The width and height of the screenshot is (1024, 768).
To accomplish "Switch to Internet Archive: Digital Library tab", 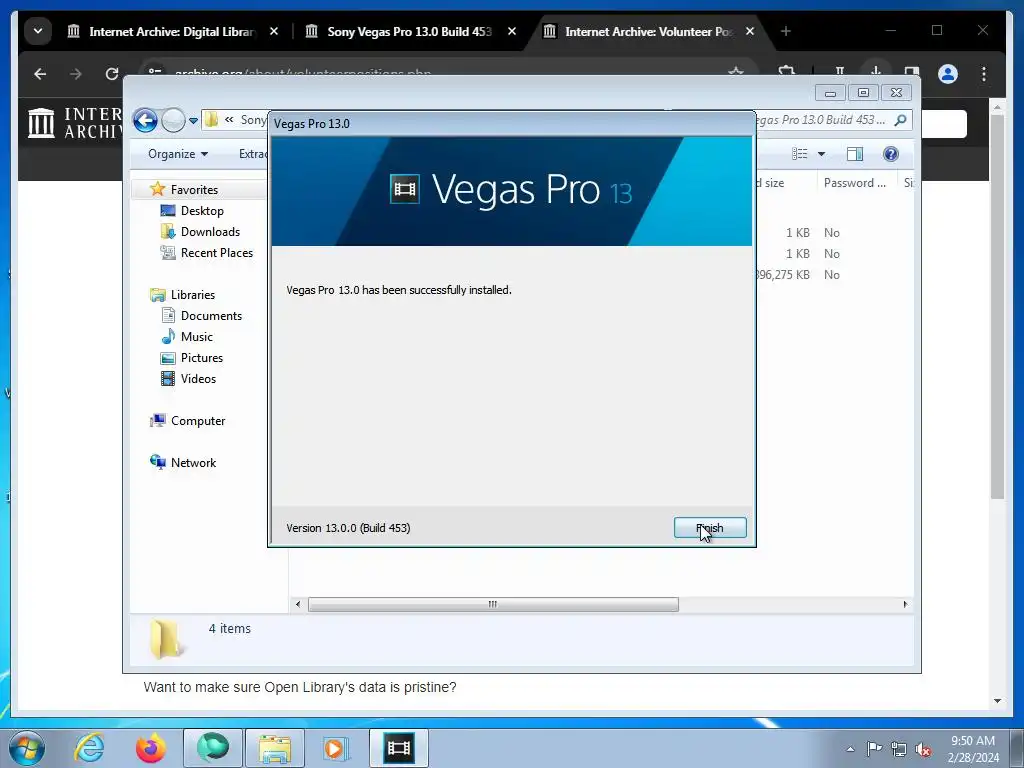I will tap(171, 31).
